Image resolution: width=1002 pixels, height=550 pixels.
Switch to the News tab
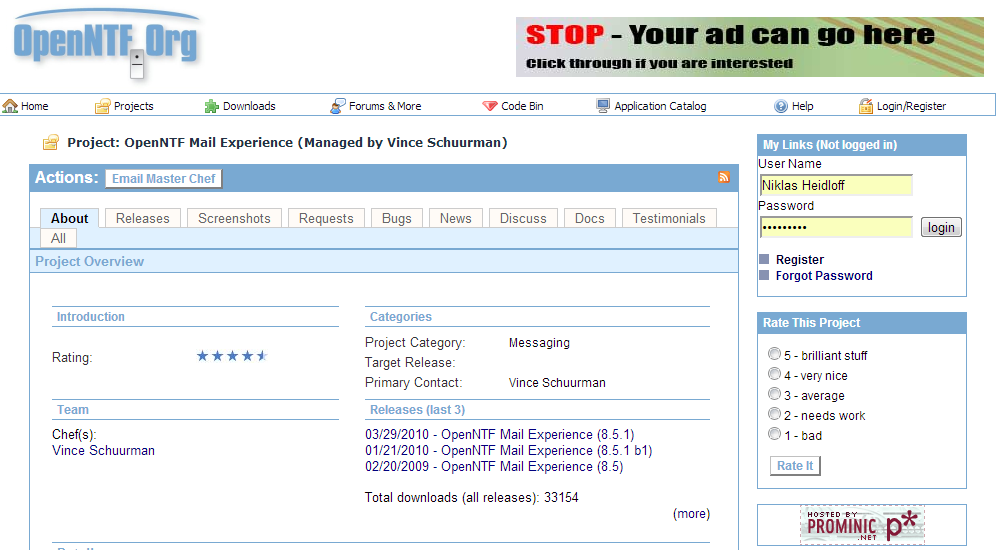[455, 218]
